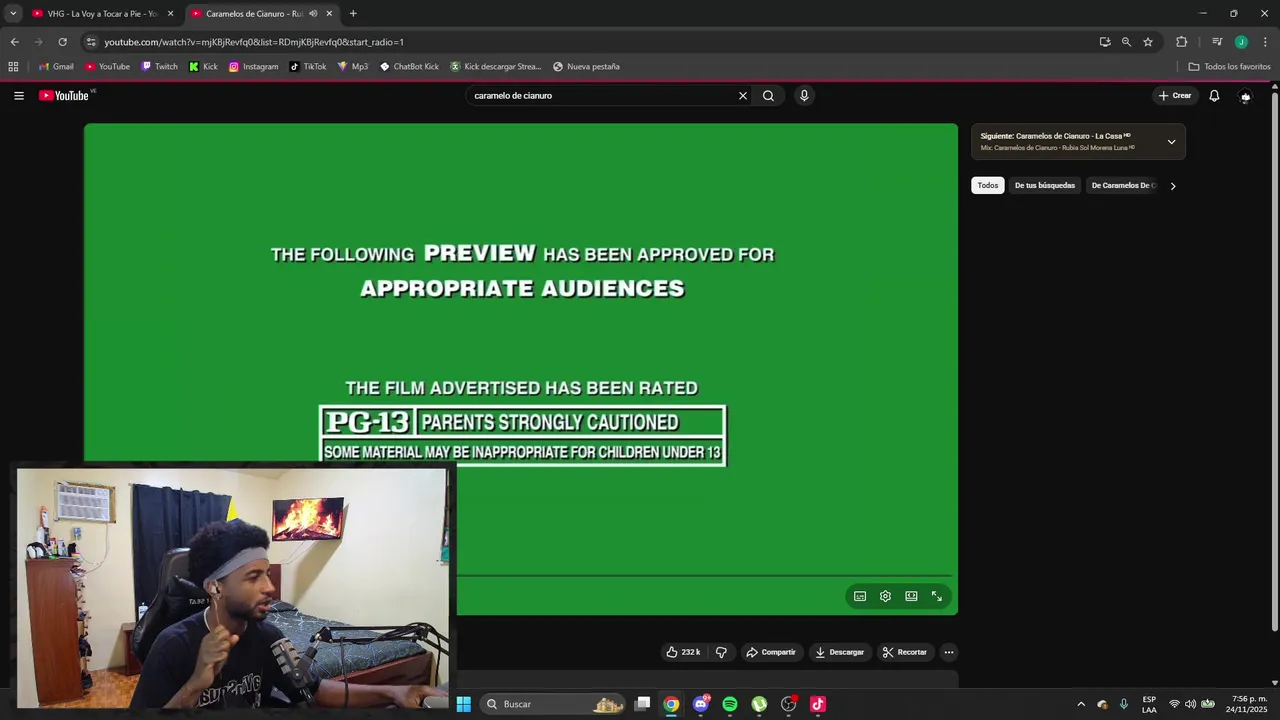
Task: Open the Mp3 bookmark
Action: point(353,67)
